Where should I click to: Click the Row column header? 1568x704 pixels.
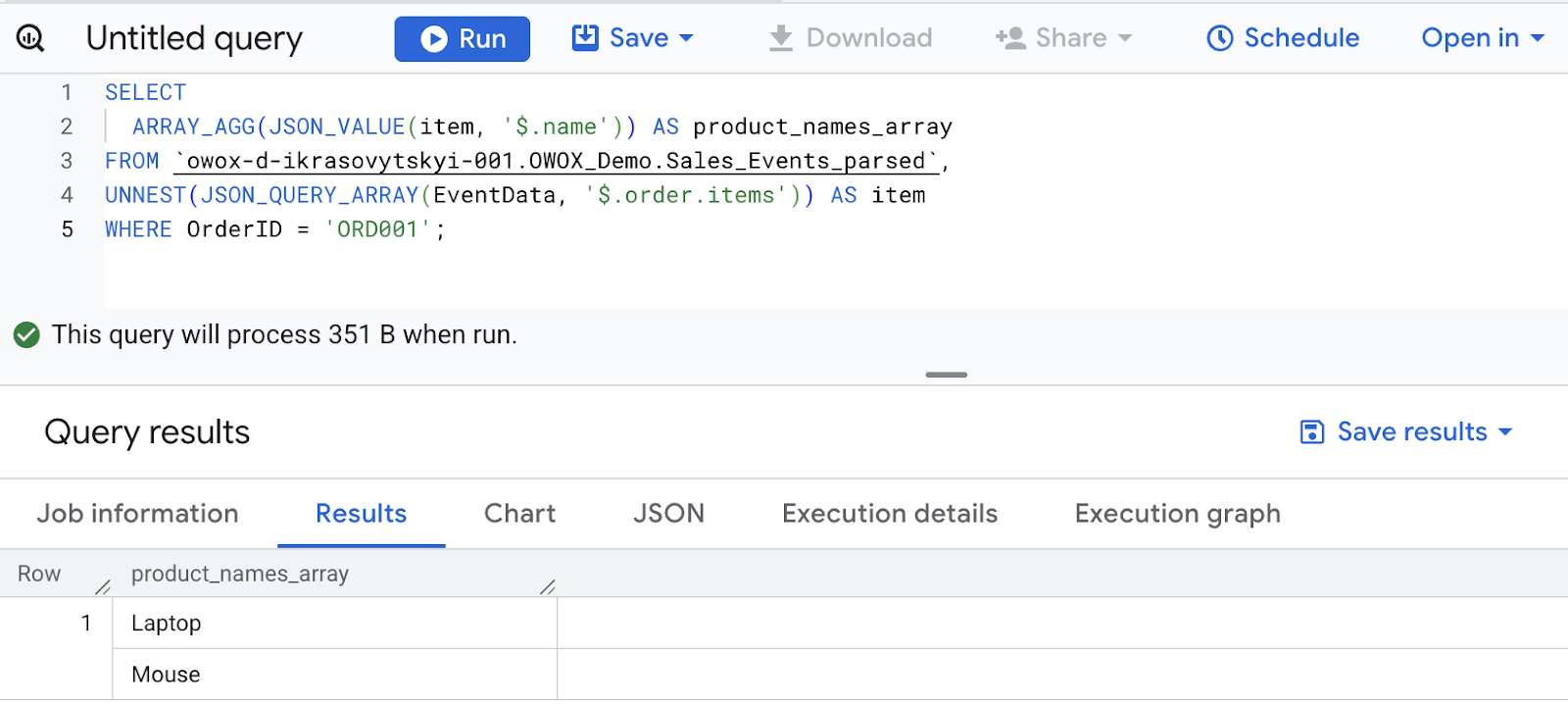39,574
